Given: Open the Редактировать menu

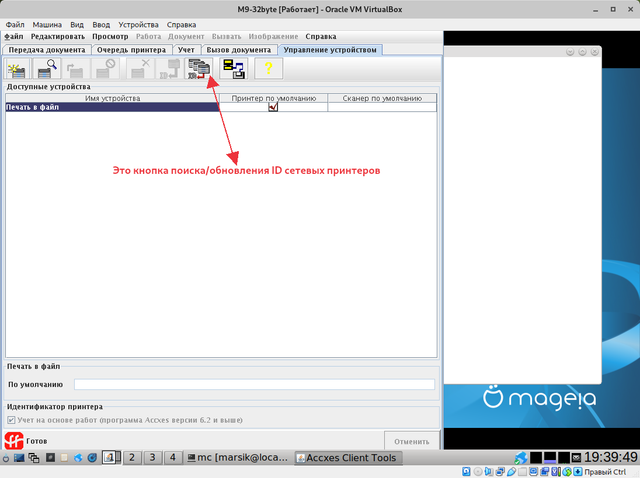Looking at the screenshot, I should pyautogui.click(x=58, y=36).
